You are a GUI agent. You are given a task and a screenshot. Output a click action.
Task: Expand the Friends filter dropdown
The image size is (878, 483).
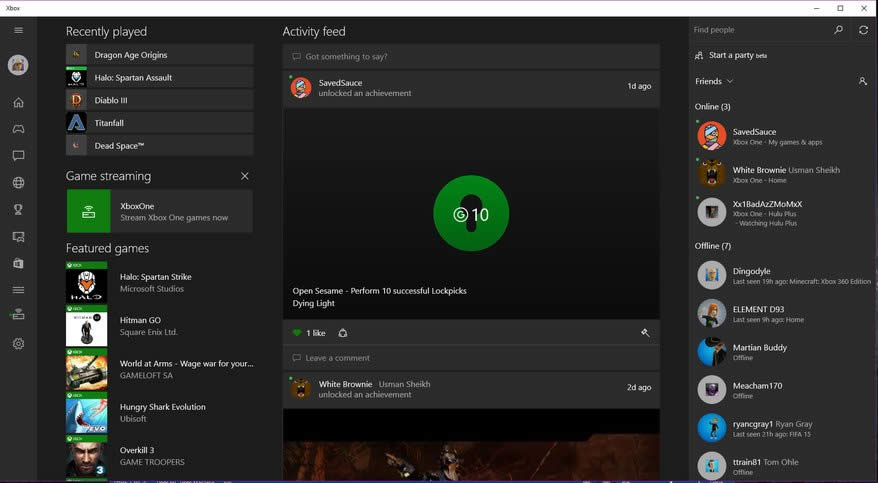(x=714, y=81)
